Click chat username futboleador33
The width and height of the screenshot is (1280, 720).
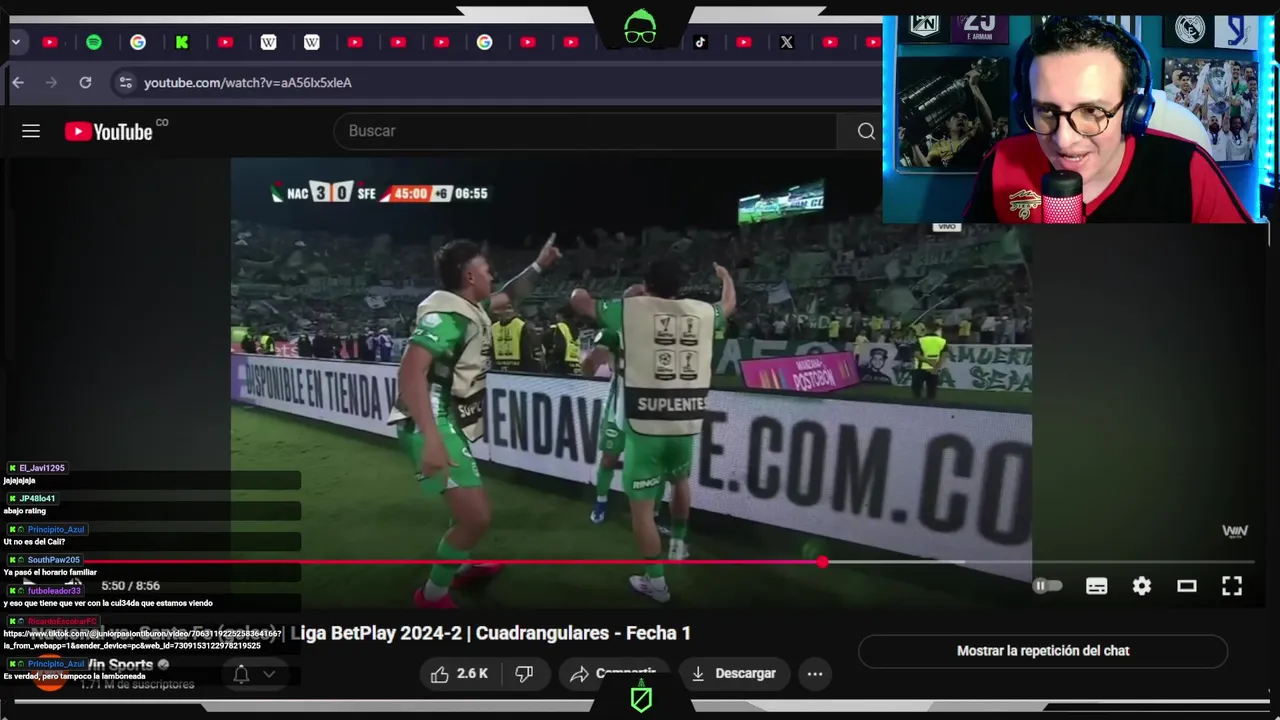[x=54, y=591]
